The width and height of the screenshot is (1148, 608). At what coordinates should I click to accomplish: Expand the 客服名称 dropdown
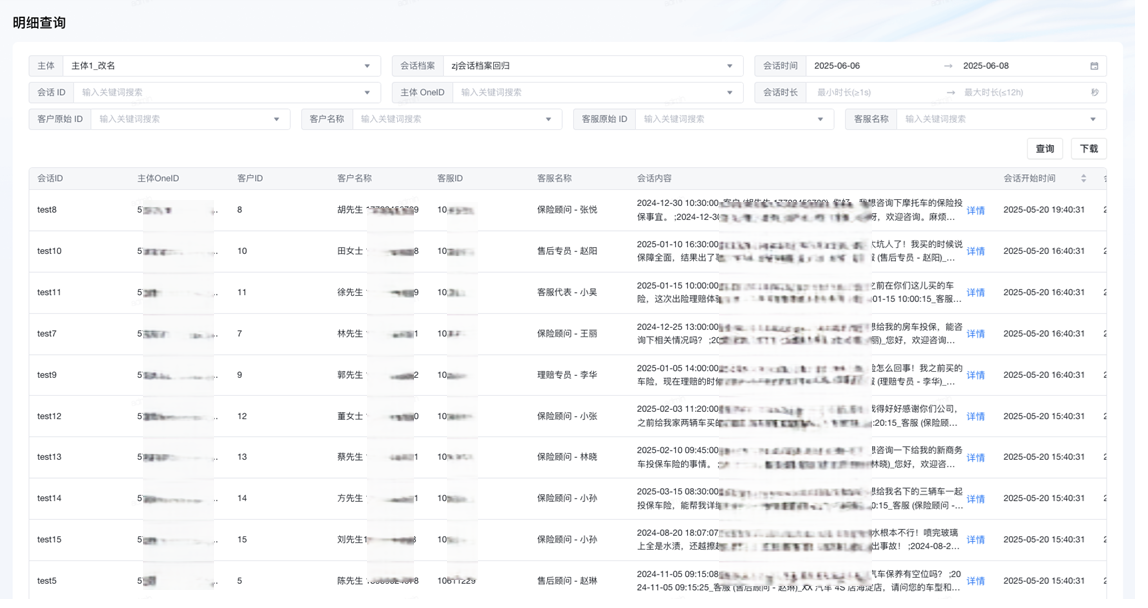[x=1093, y=119]
